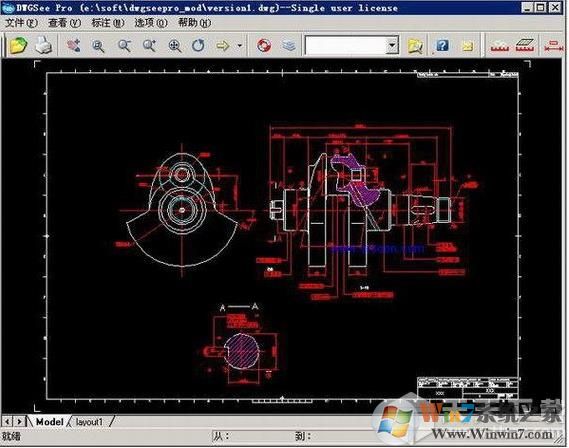Select the red ruler measure tool
Image resolution: width=569 pixels, height=448 pixels.
click(500, 46)
